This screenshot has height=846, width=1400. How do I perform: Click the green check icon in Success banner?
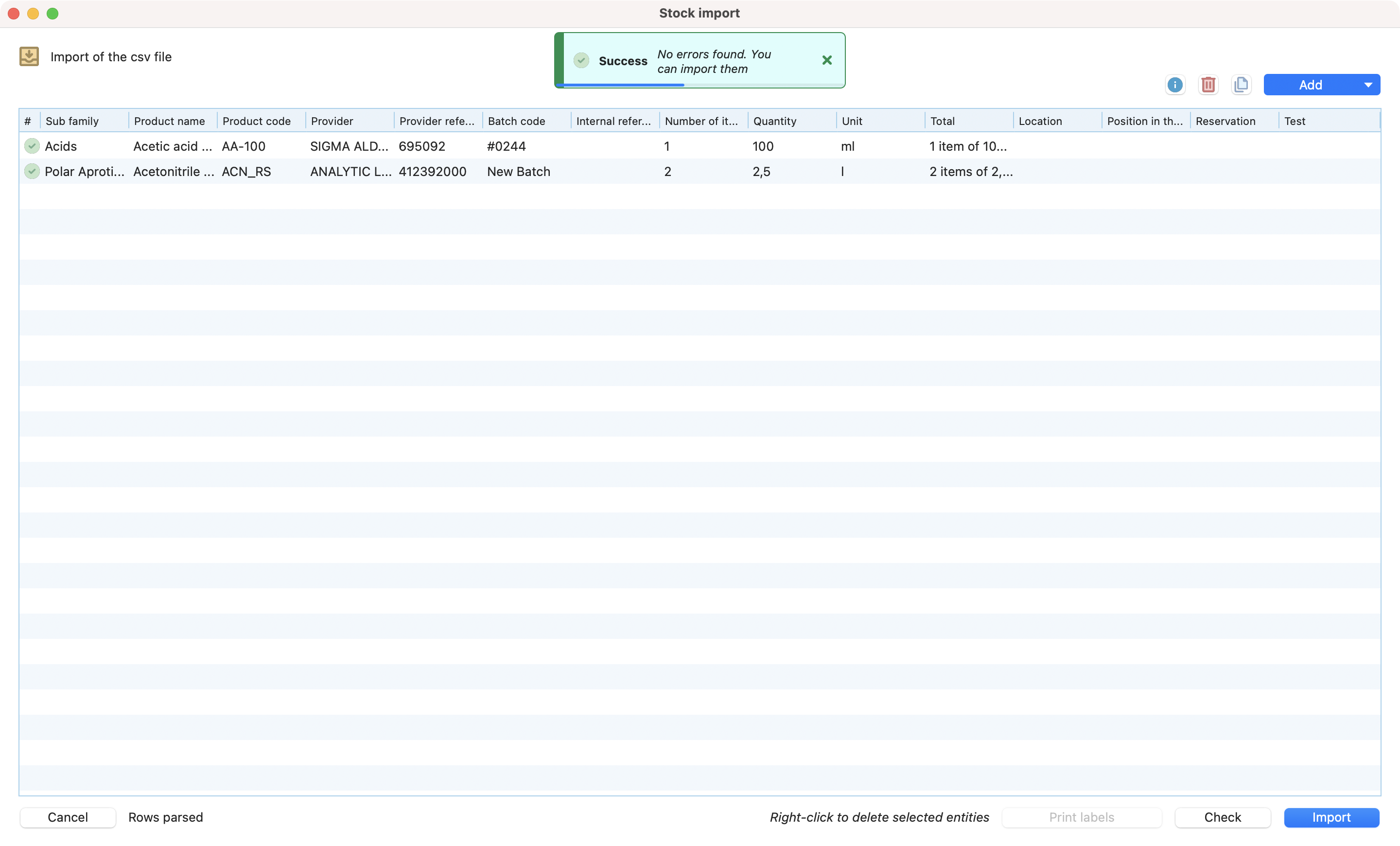(x=581, y=60)
